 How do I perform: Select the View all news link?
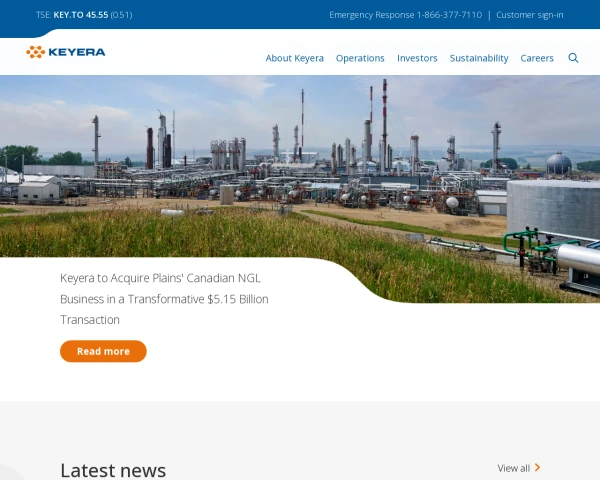[x=514, y=468]
